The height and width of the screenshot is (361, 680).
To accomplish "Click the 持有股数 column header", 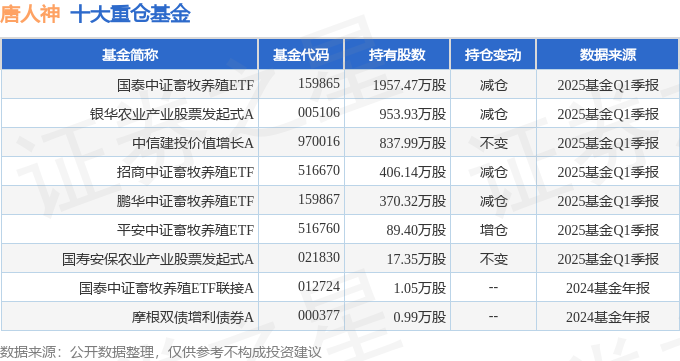I will (397, 55).
